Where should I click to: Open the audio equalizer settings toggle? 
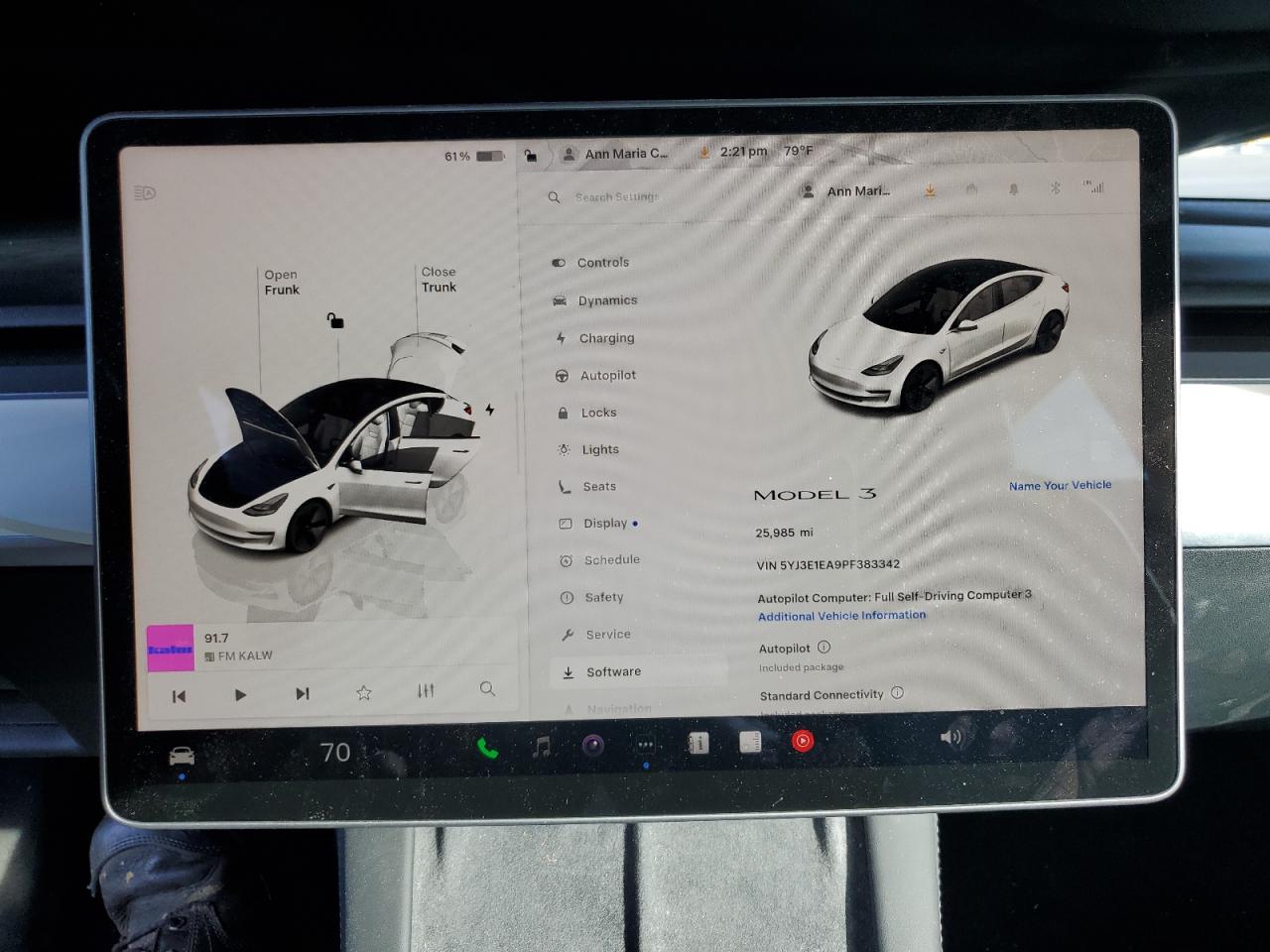click(425, 690)
